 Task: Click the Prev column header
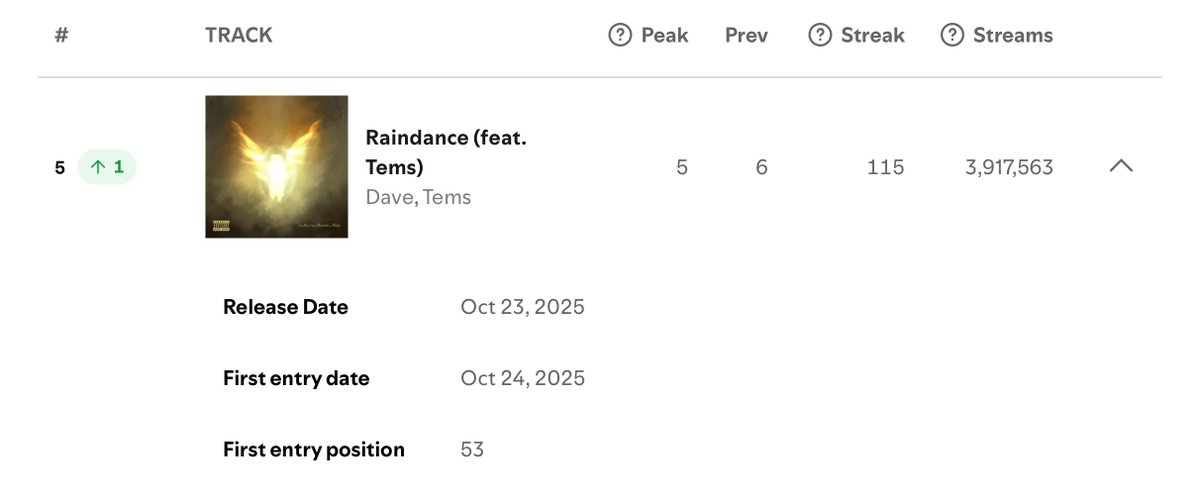point(746,35)
